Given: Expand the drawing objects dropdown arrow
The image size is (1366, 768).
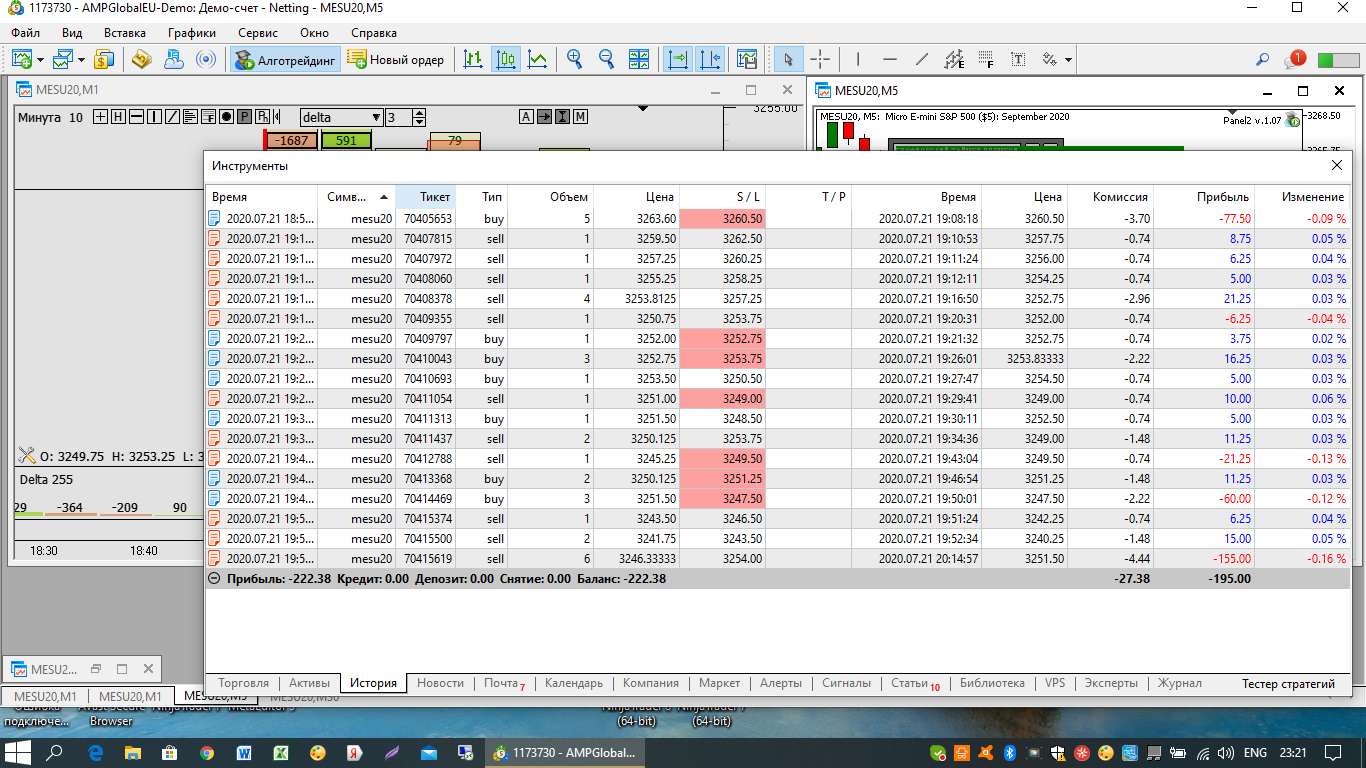Looking at the screenshot, I should click(x=1068, y=60).
